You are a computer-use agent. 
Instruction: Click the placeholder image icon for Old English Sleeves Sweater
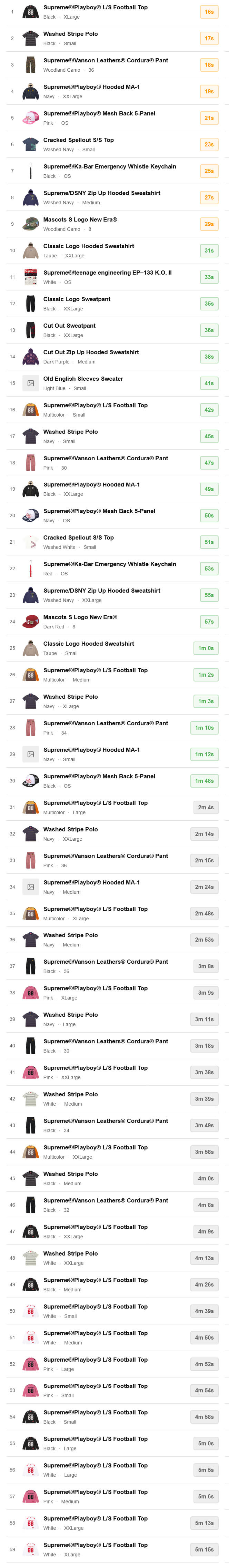coord(30,383)
